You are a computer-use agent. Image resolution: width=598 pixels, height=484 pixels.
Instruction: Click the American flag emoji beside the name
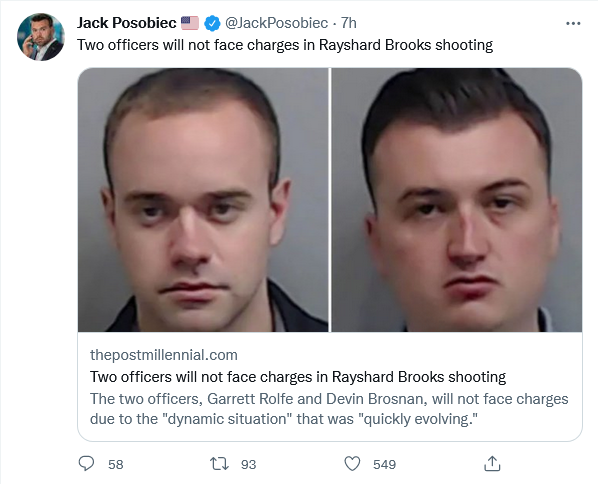point(190,23)
